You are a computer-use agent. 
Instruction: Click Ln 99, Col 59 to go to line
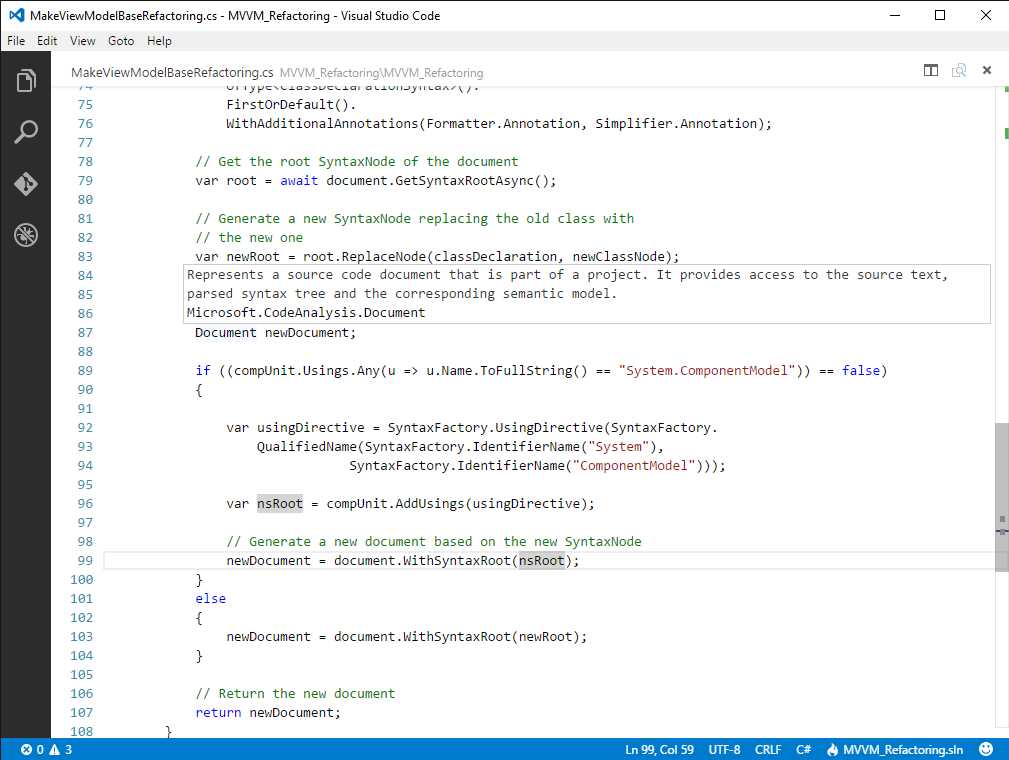click(659, 749)
